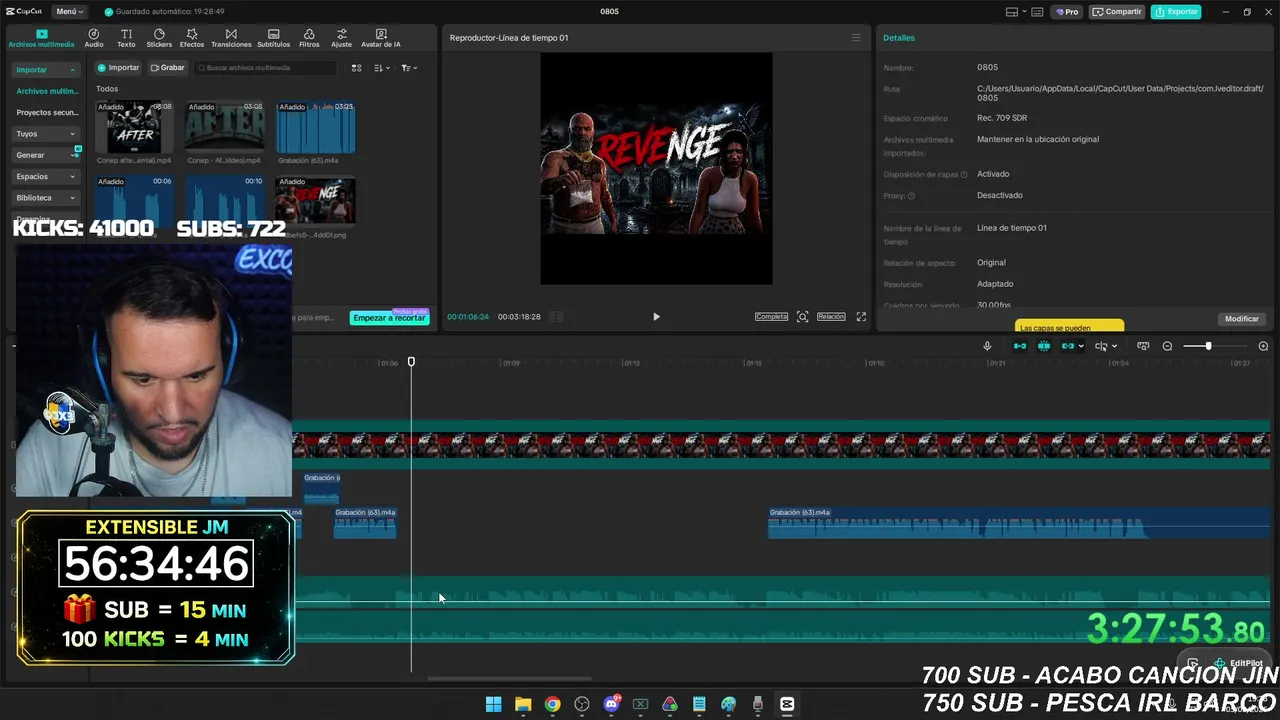1280x720 pixels.
Task: Open the Ajuste panel icon
Action: [x=342, y=38]
